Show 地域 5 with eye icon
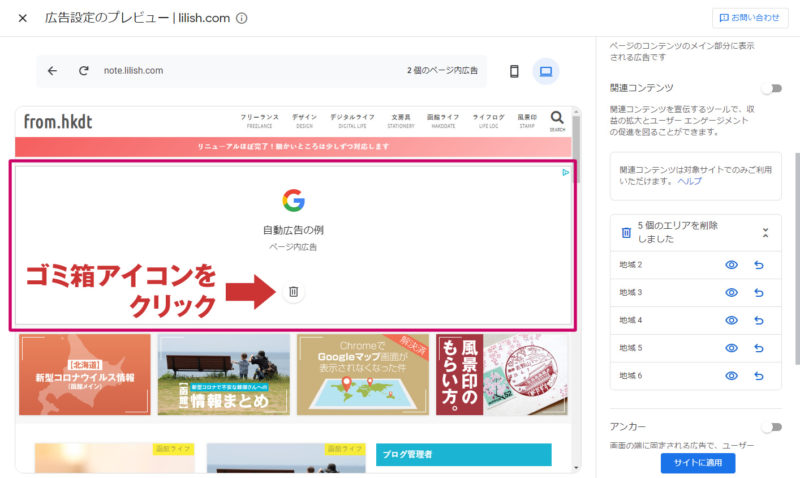 (x=732, y=348)
